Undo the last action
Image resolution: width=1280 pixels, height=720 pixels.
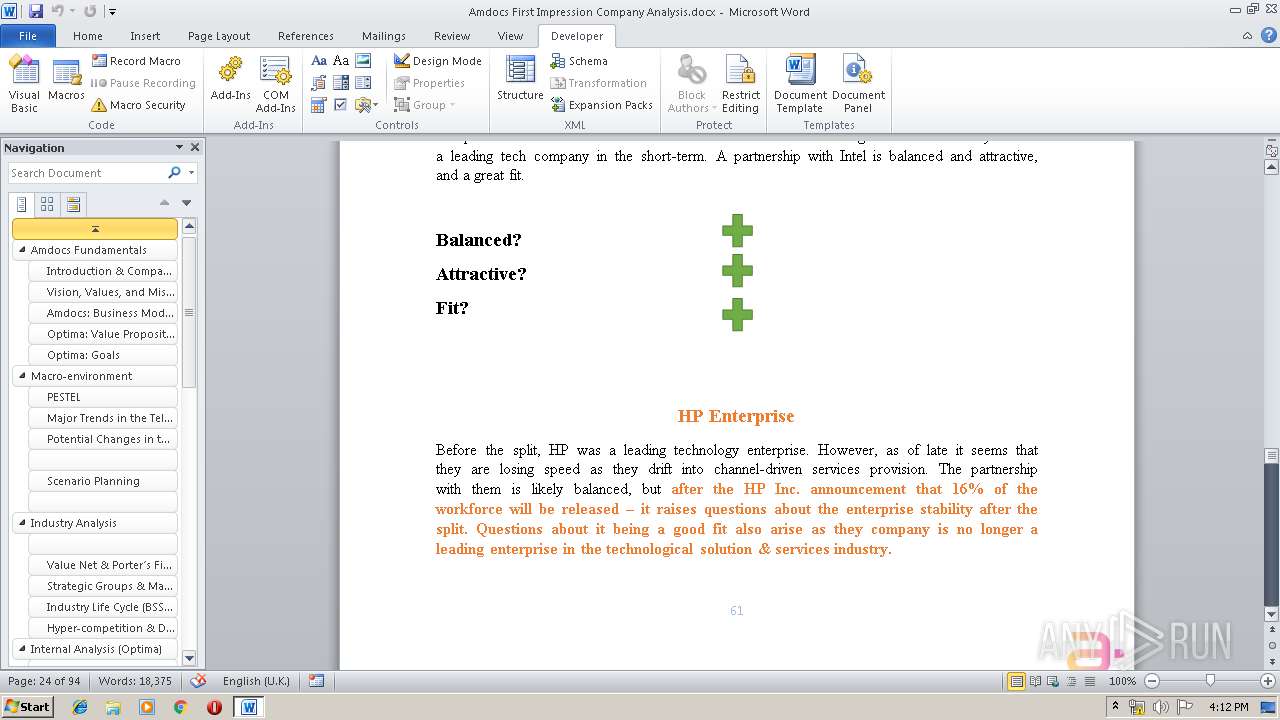(57, 11)
